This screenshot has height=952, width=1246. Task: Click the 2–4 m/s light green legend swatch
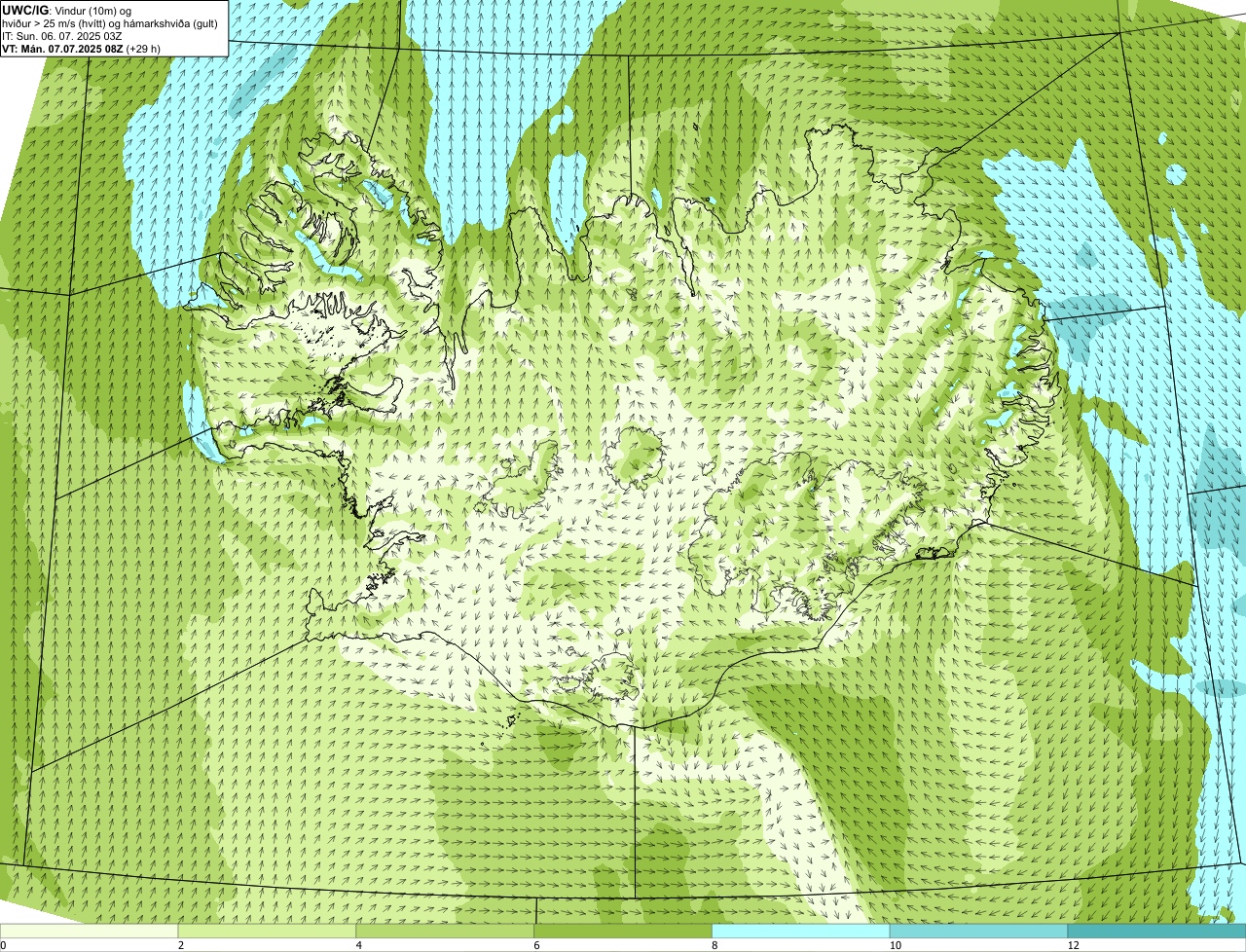point(267,932)
